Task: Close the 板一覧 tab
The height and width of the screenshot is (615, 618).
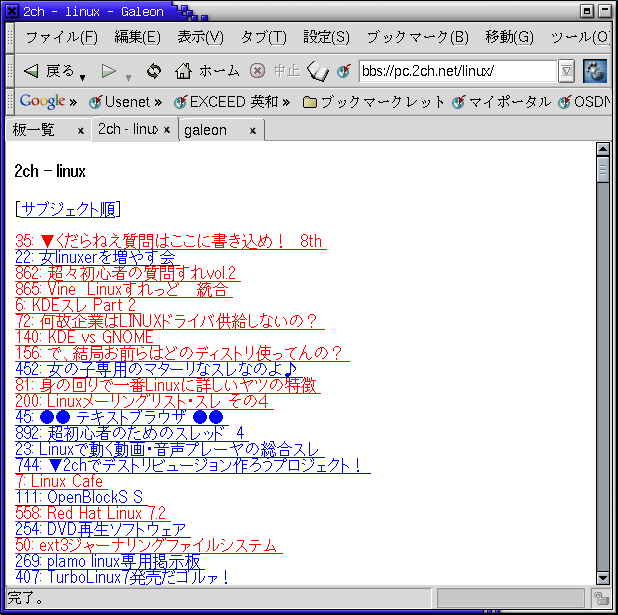Action: coord(81,130)
